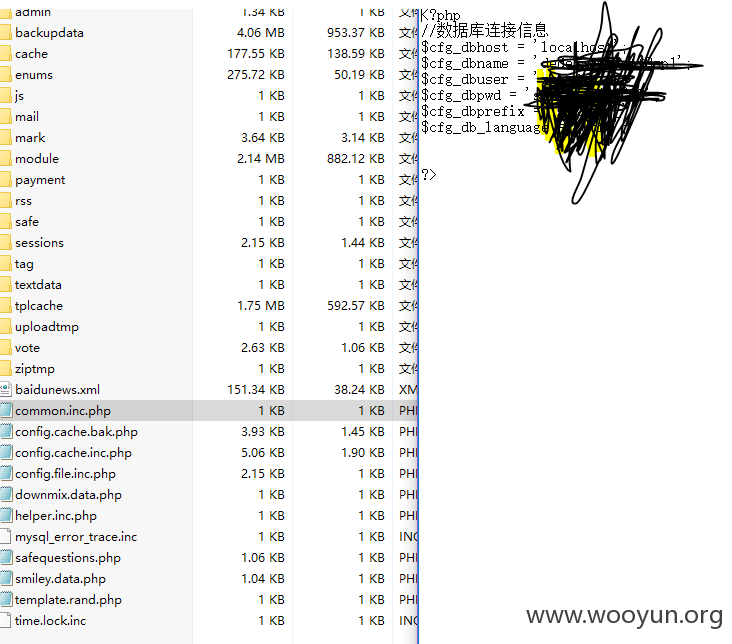The height and width of the screenshot is (644, 732).
Task: Select the helper.inc.php file name
Action: pos(56,516)
